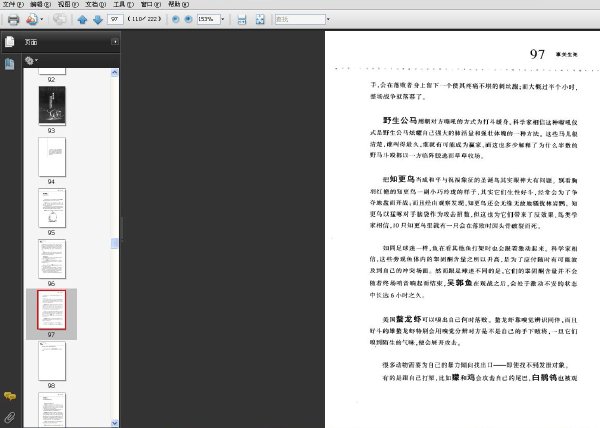Open the 文档 (Document) menu
The height and width of the screenshot is (428, 600).
coord(95,4)
